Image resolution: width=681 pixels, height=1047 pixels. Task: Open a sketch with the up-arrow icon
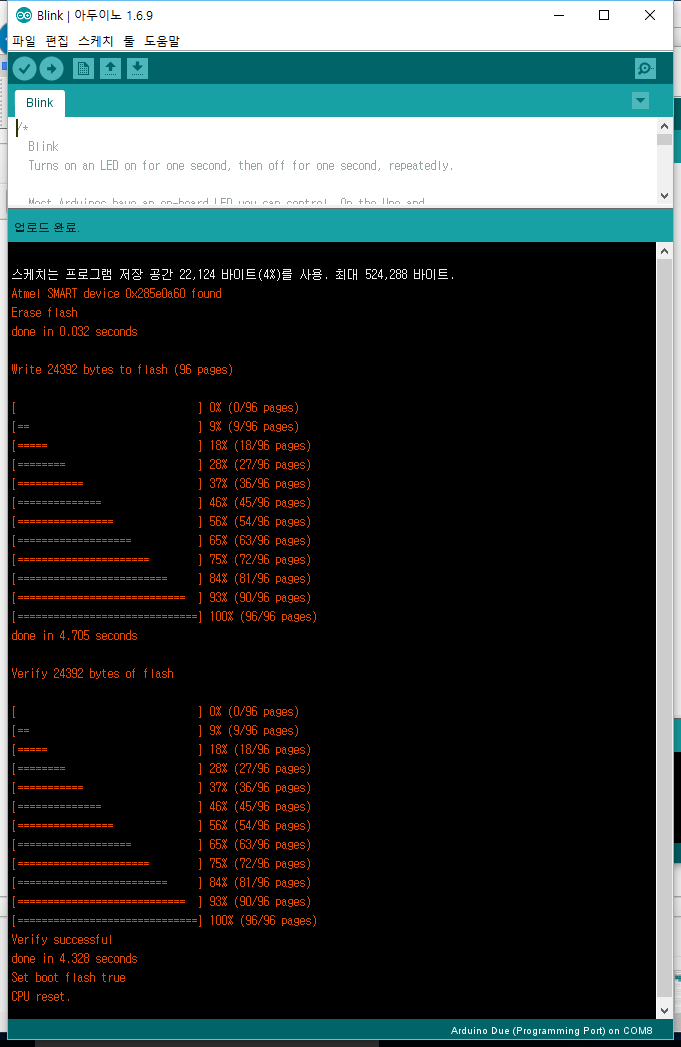pyautogui.click(x=111, y=68)
